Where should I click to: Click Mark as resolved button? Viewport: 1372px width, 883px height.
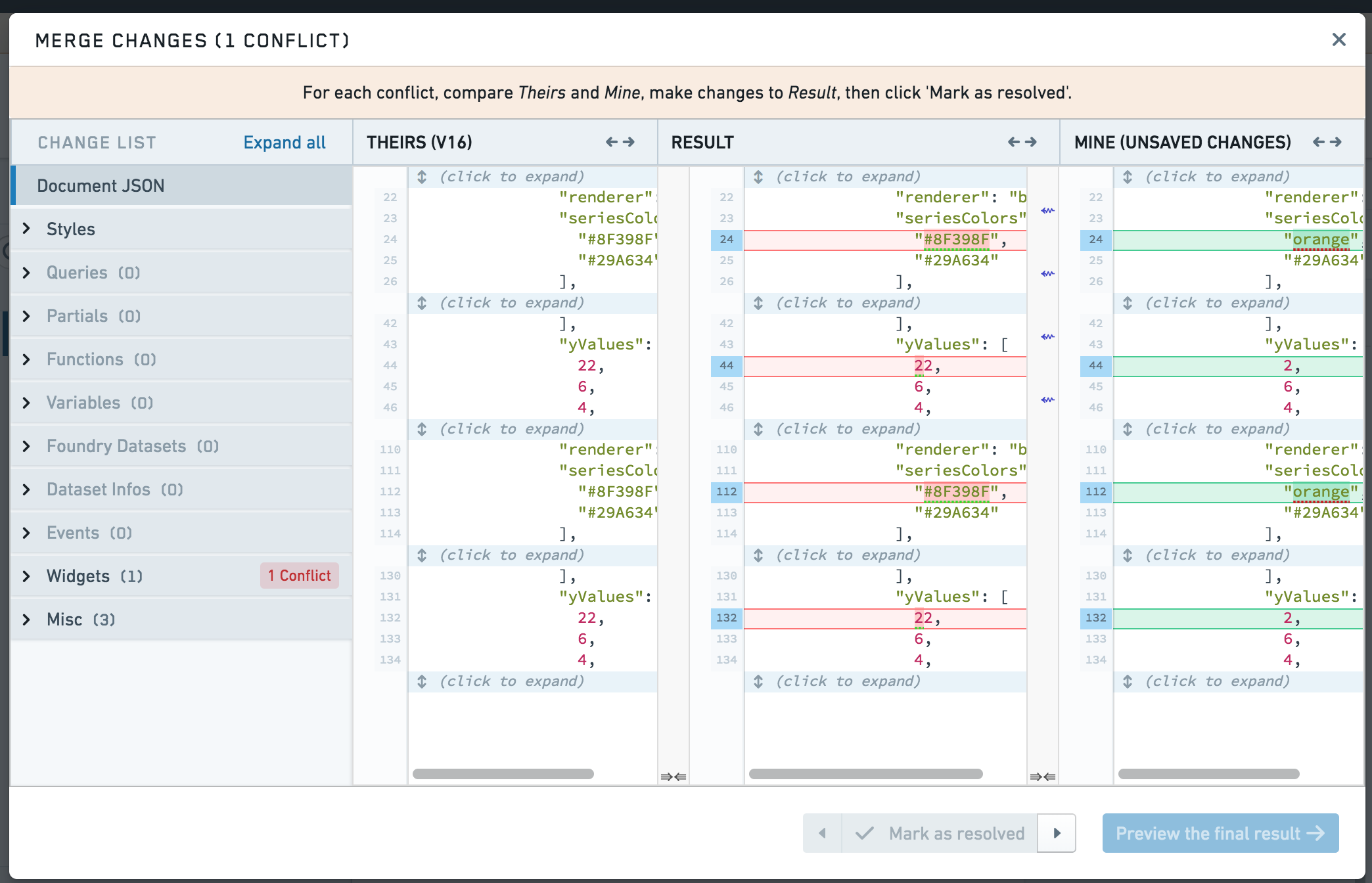pos(940,833)
